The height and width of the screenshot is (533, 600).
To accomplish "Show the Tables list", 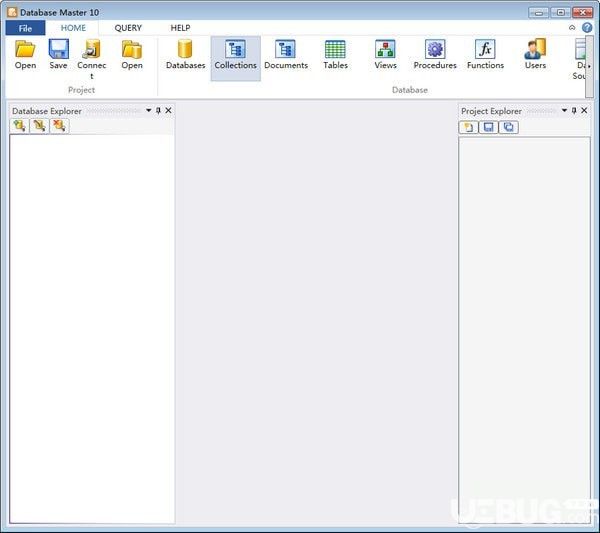I will tap(335, 55).
